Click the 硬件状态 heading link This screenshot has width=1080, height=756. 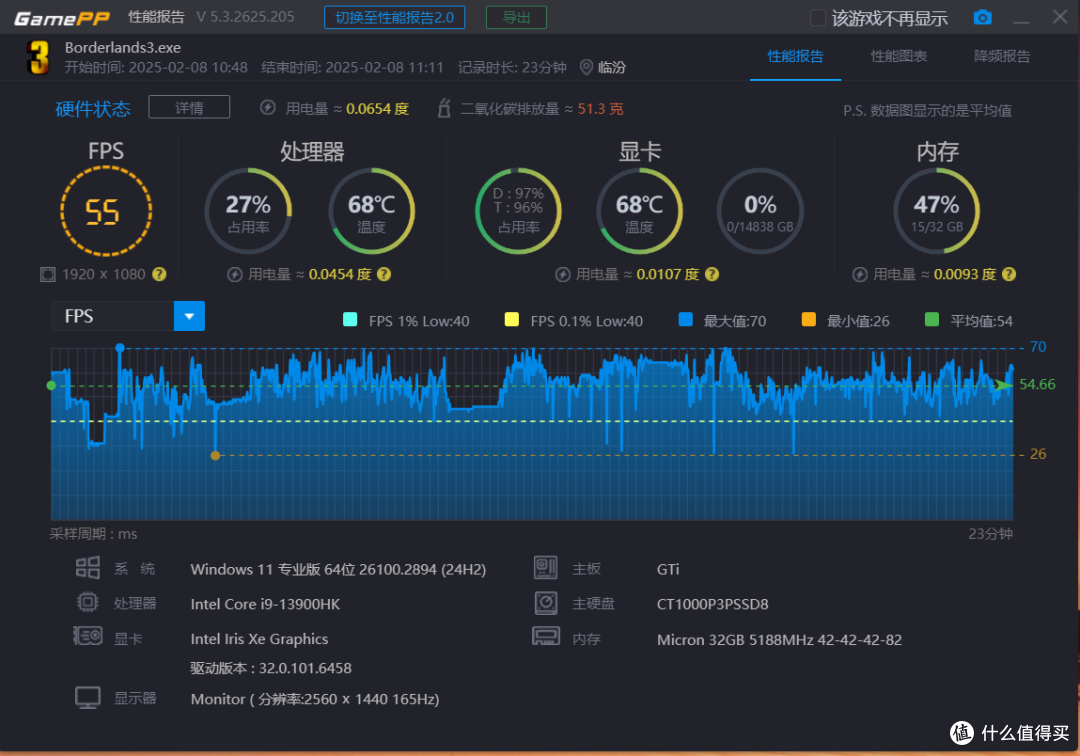[93, 109]
